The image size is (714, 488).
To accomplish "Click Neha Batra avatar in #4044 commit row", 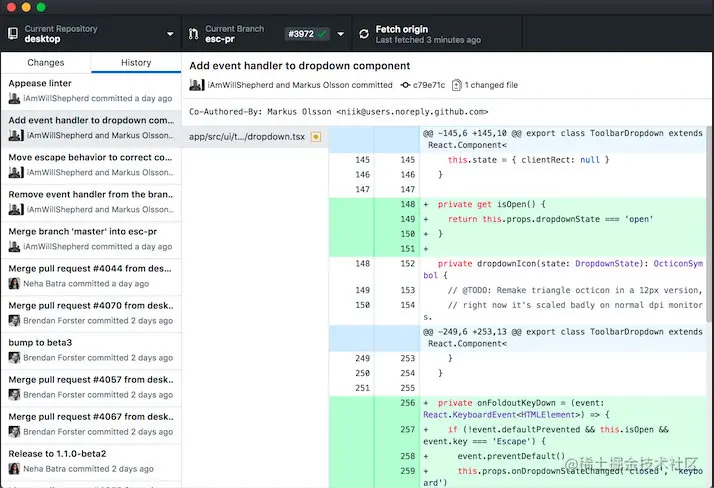I will click(x=14, y=284).
